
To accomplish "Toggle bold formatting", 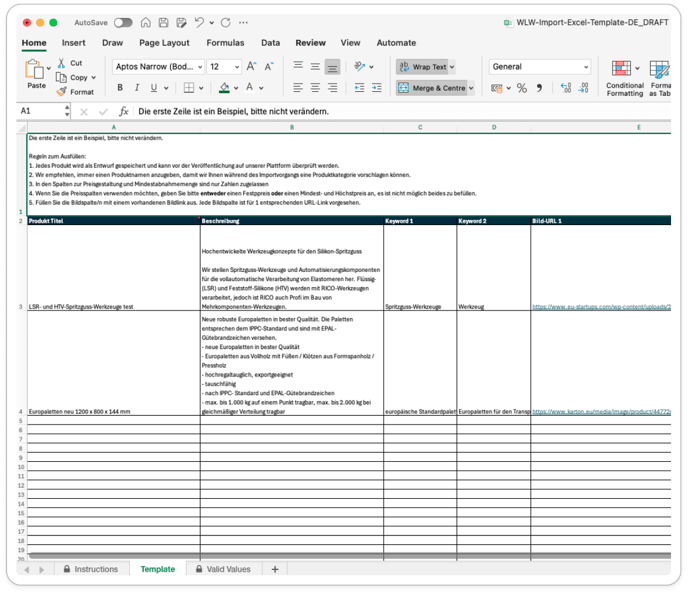I will point(120,88).
